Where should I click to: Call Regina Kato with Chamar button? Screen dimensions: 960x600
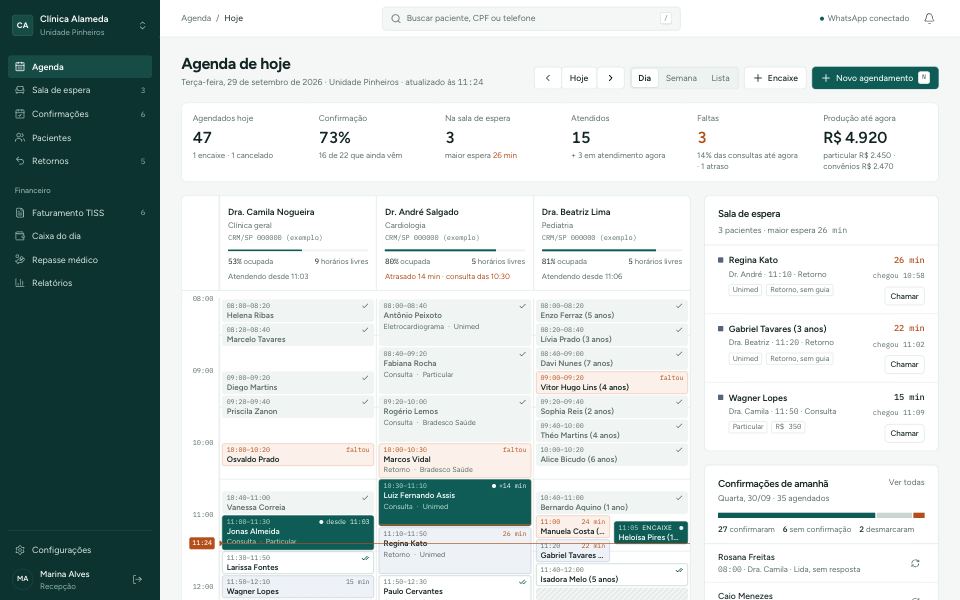(x=904, y=296)
